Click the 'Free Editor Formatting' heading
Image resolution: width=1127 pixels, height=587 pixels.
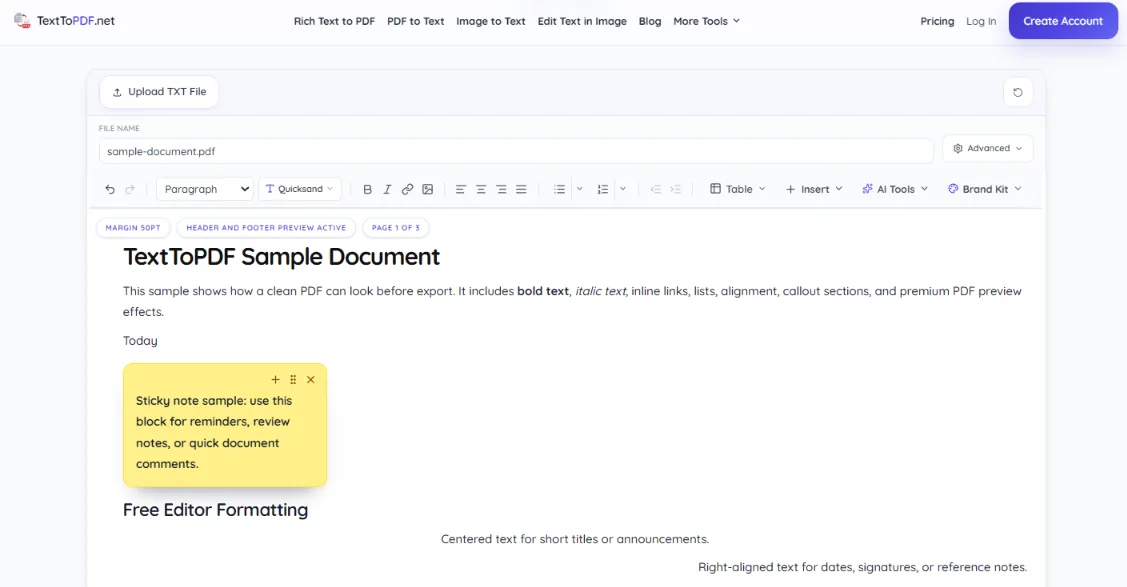point(215,509)
